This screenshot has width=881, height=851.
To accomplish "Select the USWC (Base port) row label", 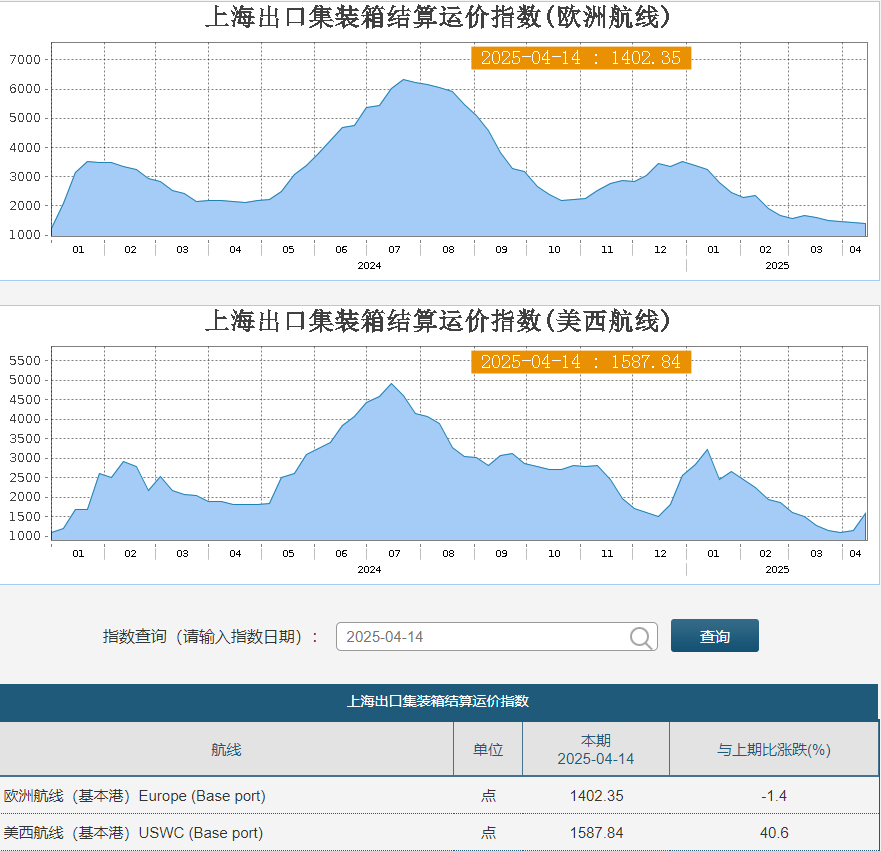I will coord(133,832).
